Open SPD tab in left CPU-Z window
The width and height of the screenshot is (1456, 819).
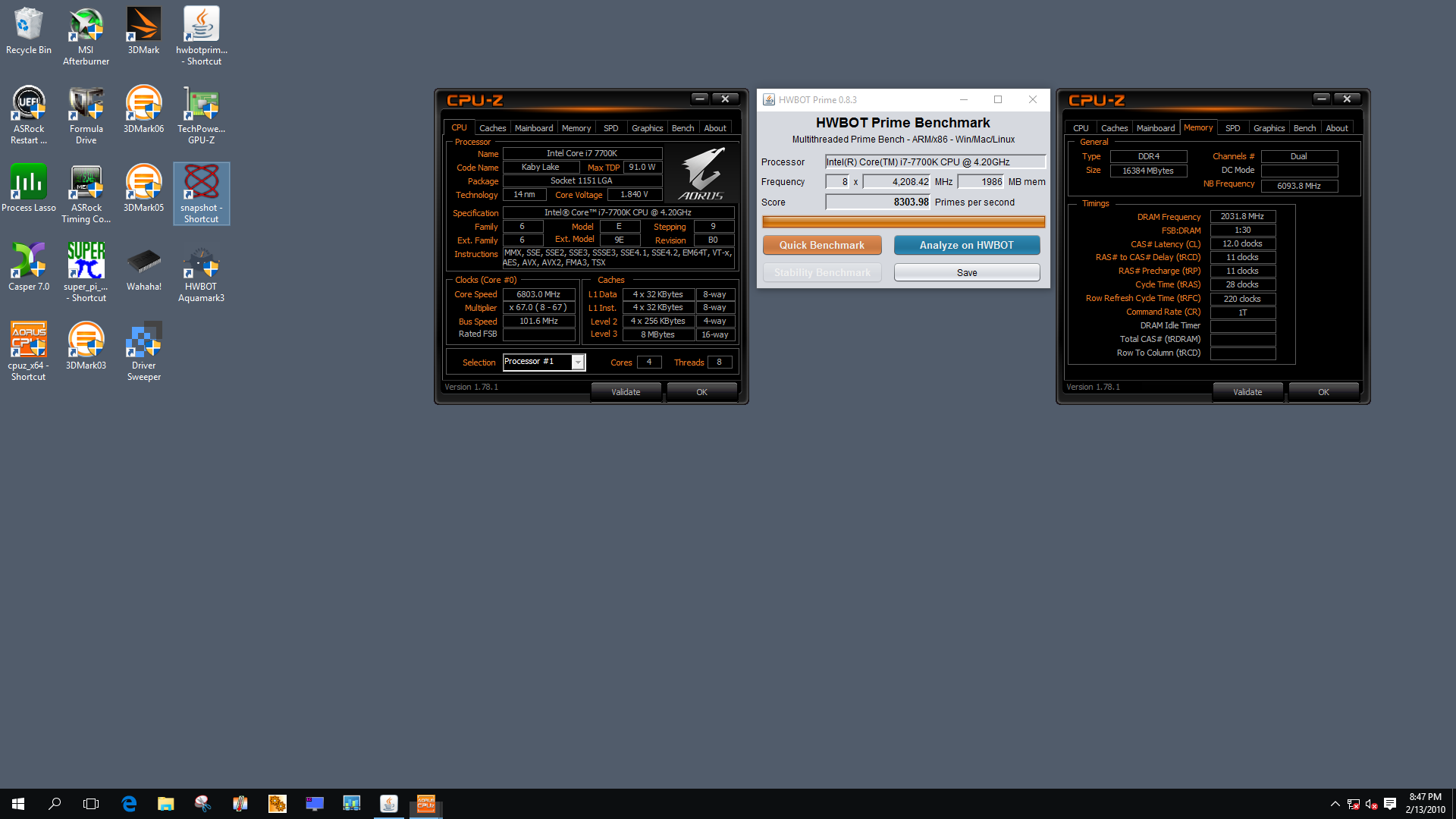point(611,128)
